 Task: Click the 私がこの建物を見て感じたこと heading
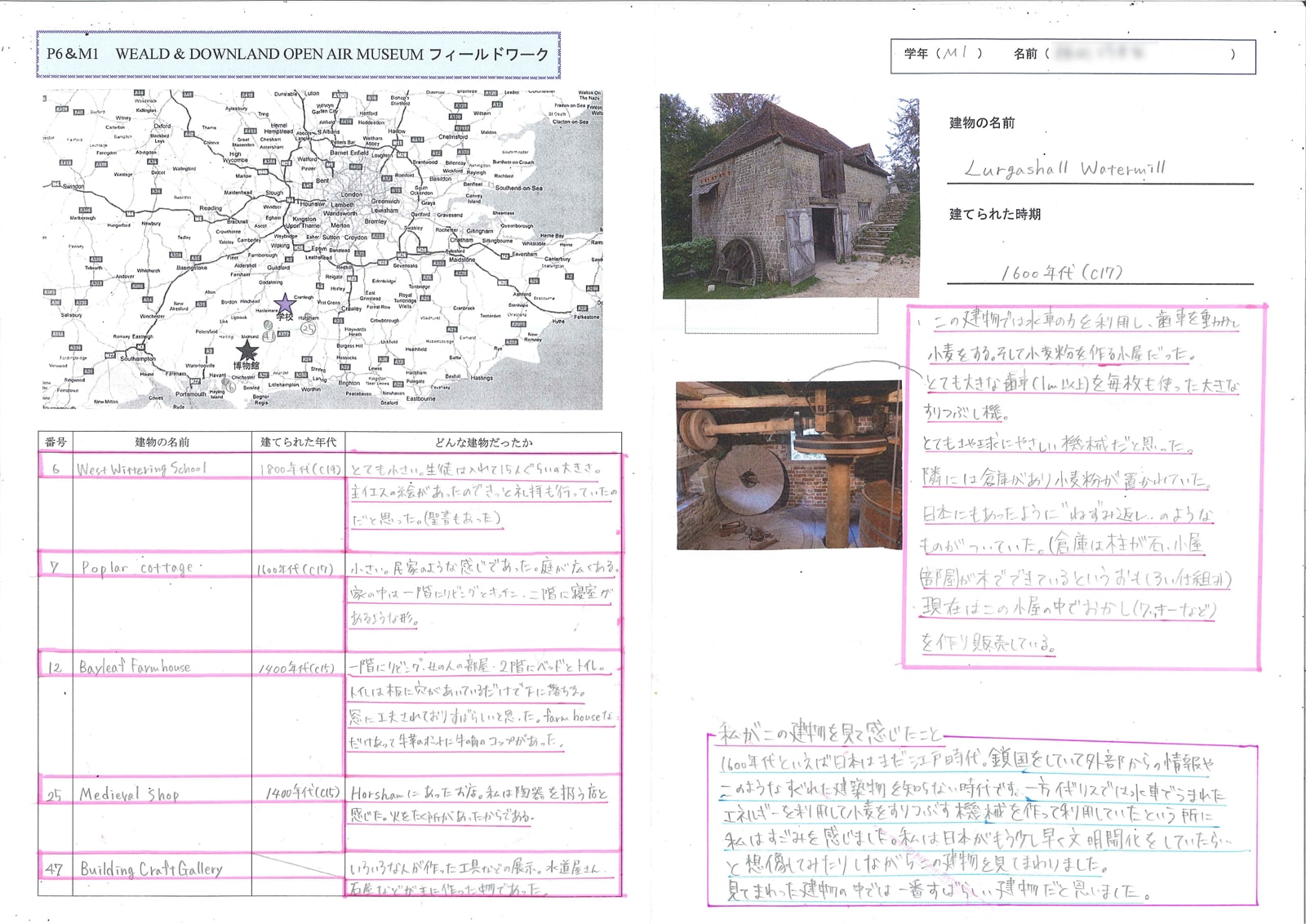click(829, 734)
